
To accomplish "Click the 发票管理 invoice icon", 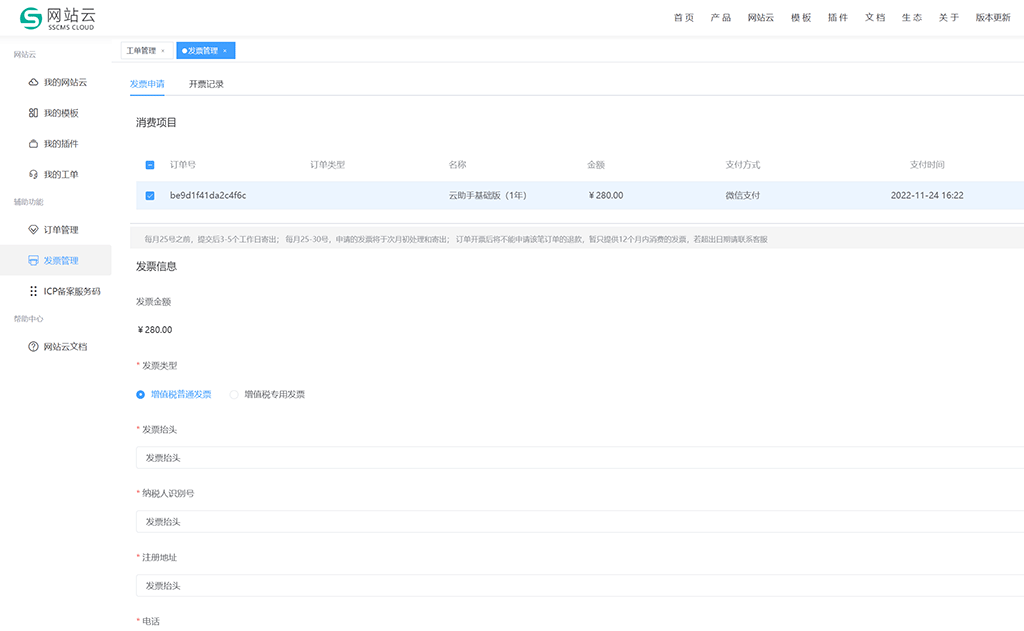I will (33, 261).
